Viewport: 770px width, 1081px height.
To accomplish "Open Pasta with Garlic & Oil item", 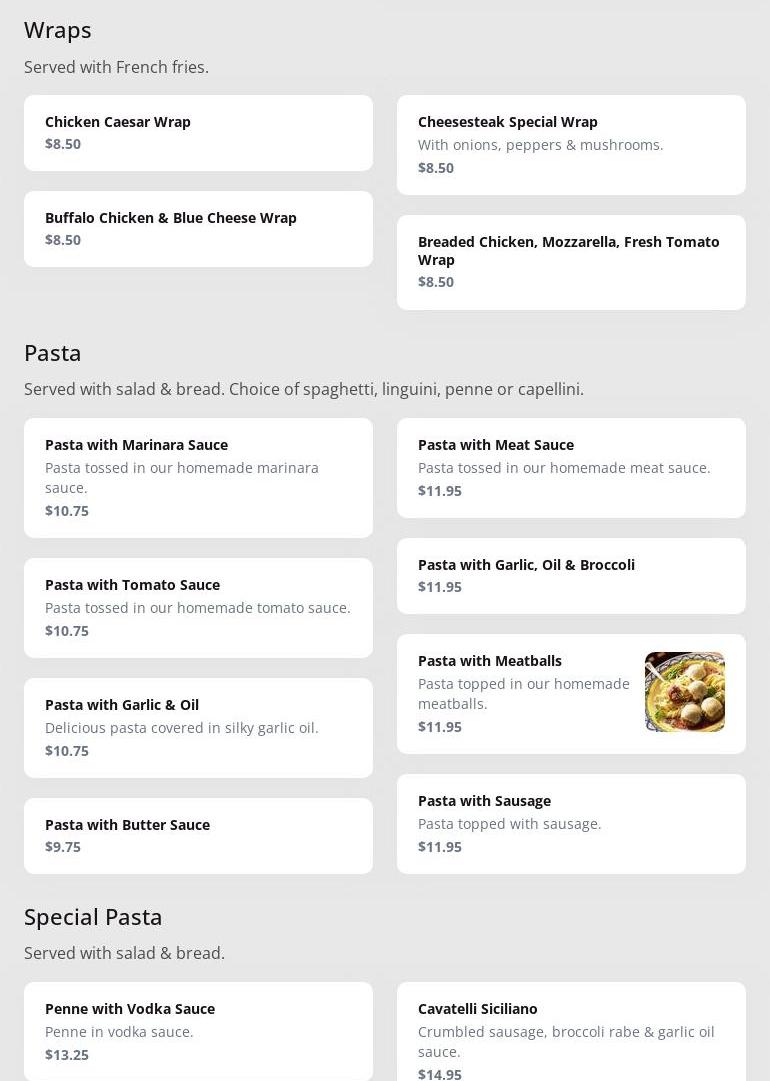I will (198, 728).
